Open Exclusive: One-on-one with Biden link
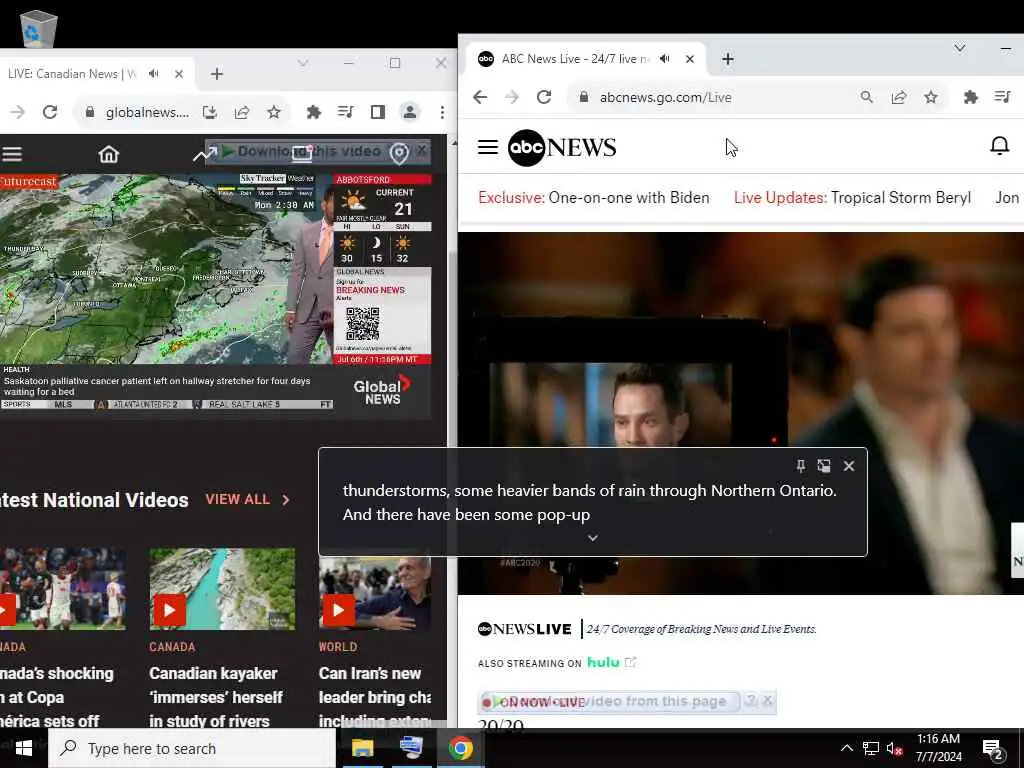Image resolution: width=1024 pixels, height=768 pixels. [594, 197]
